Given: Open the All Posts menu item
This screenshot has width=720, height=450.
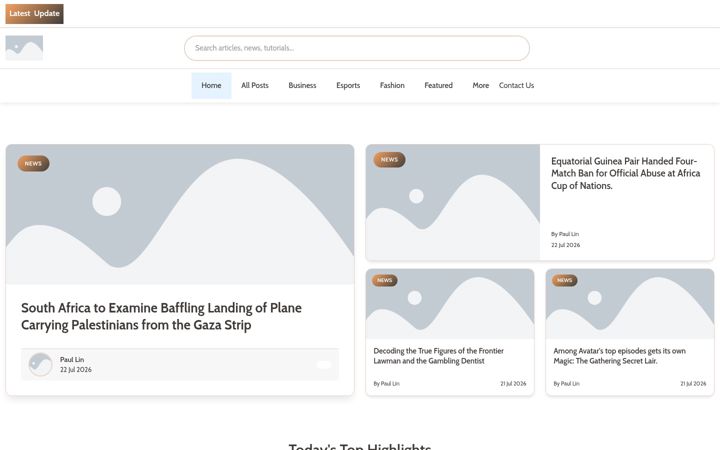Looking at the screenshot, I should tap(255, 85).
